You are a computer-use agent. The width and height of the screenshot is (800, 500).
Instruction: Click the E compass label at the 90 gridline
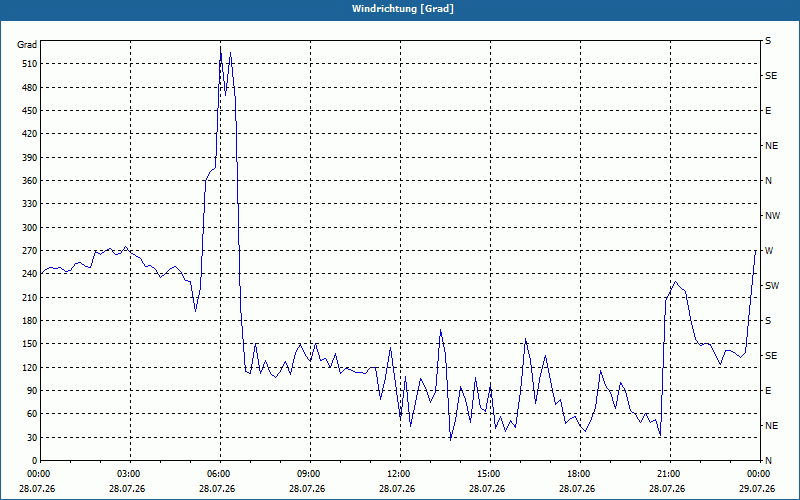768,391
